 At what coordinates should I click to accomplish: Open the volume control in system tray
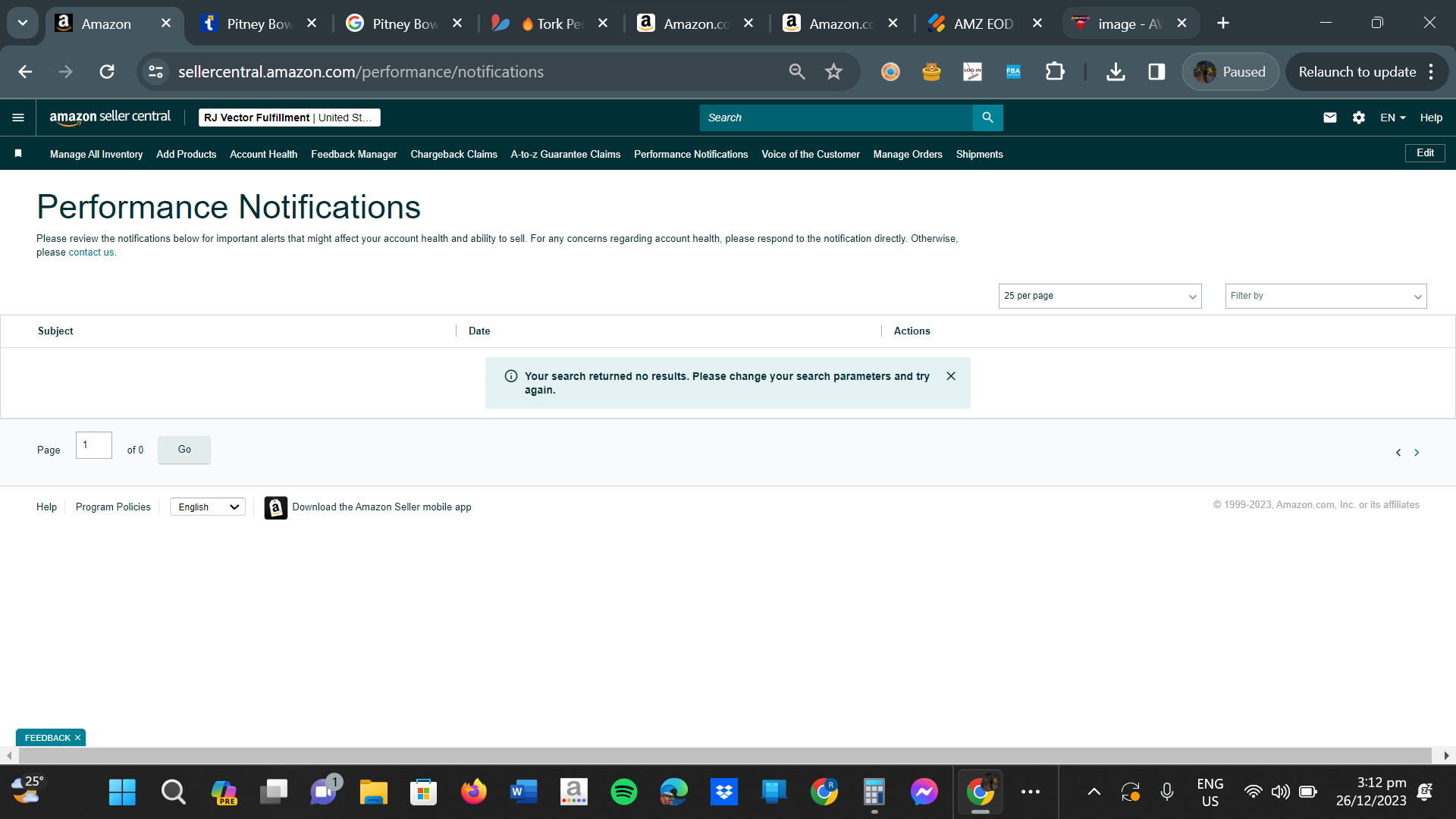pos(1280,792)
